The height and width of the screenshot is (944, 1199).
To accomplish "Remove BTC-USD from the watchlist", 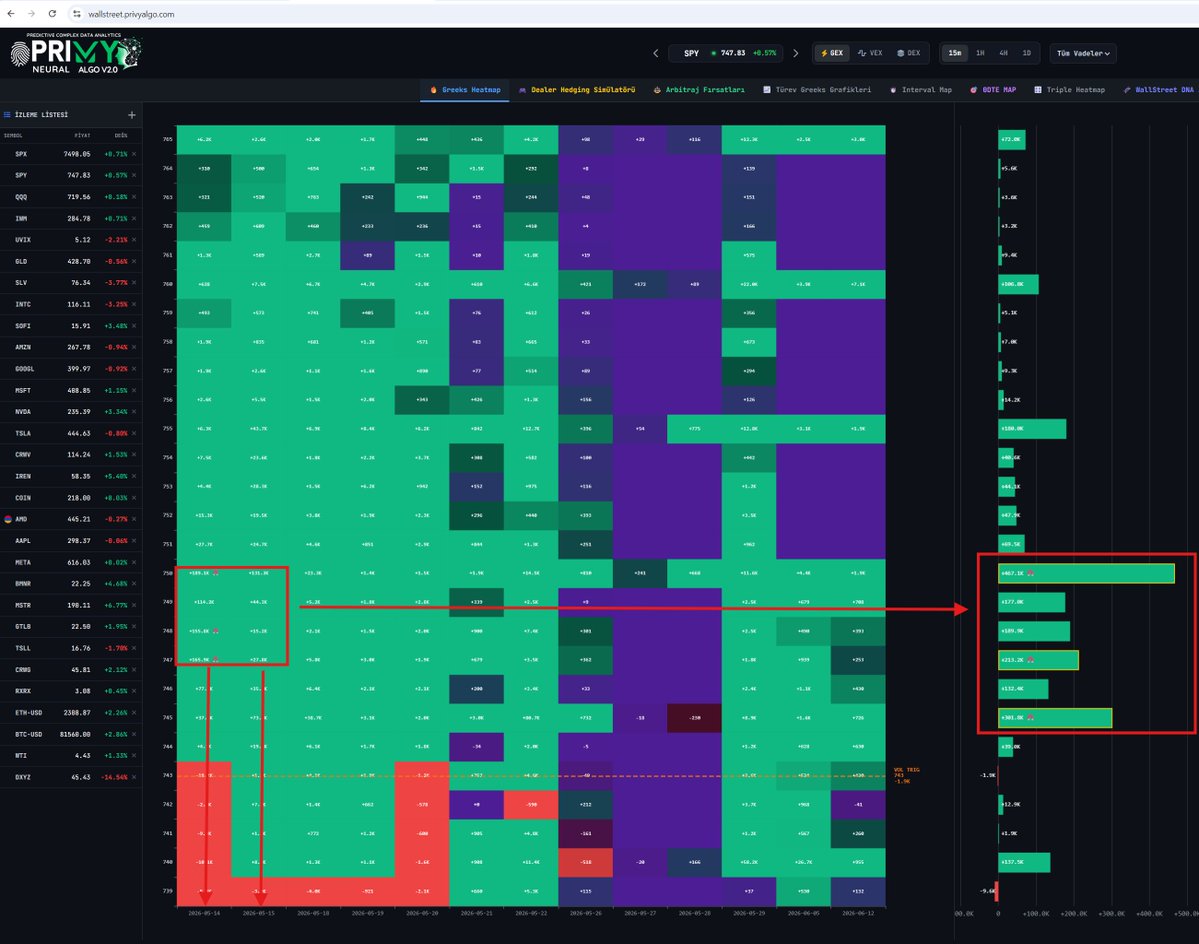I will point(134,735).
